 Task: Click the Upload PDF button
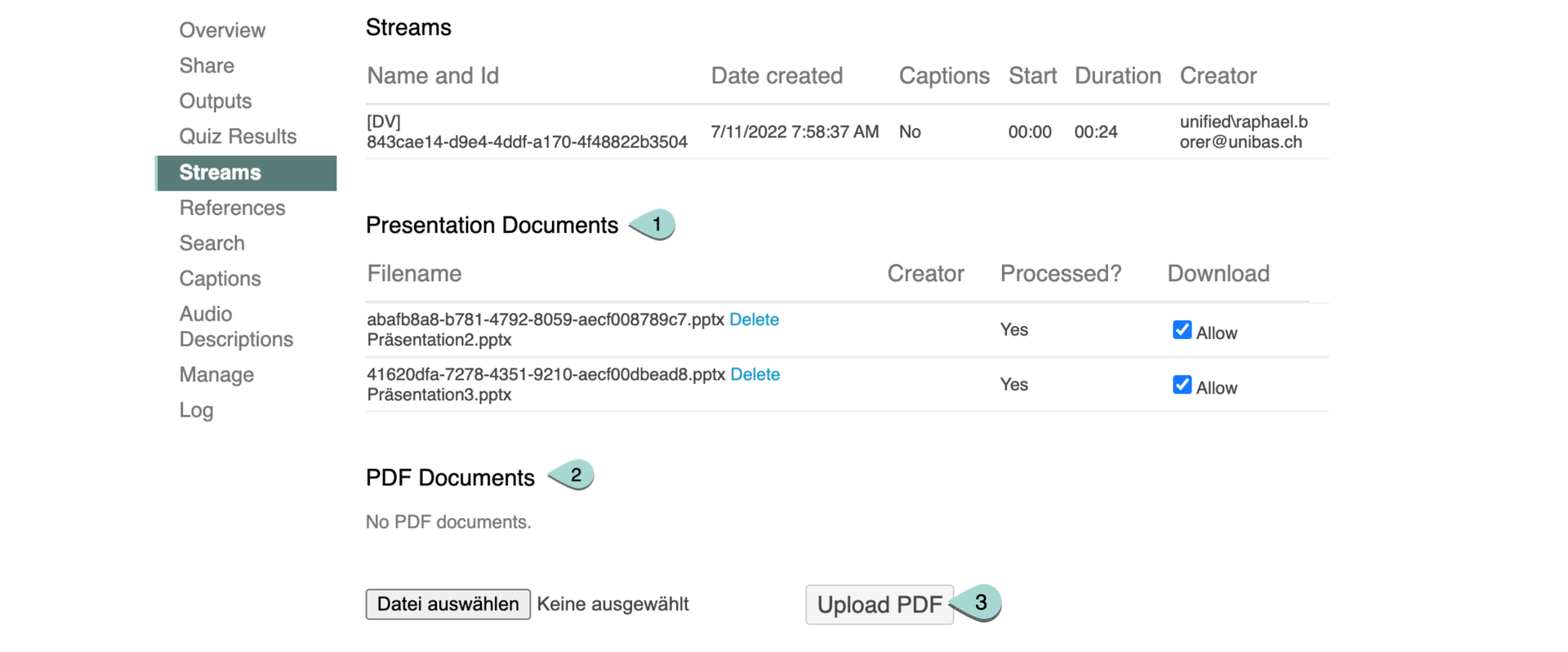[879, 605]
